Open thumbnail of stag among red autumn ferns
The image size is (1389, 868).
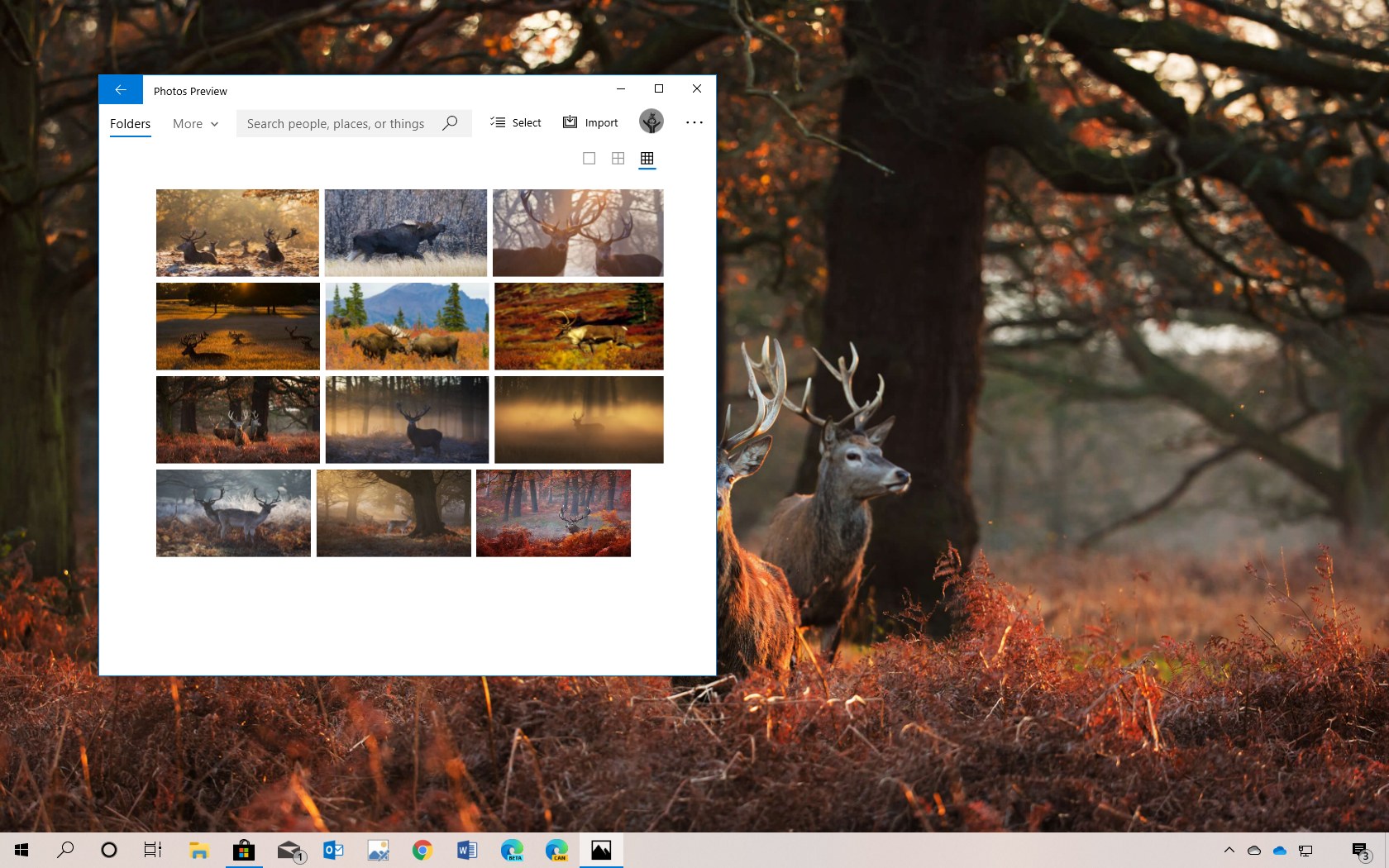[554, 513]
